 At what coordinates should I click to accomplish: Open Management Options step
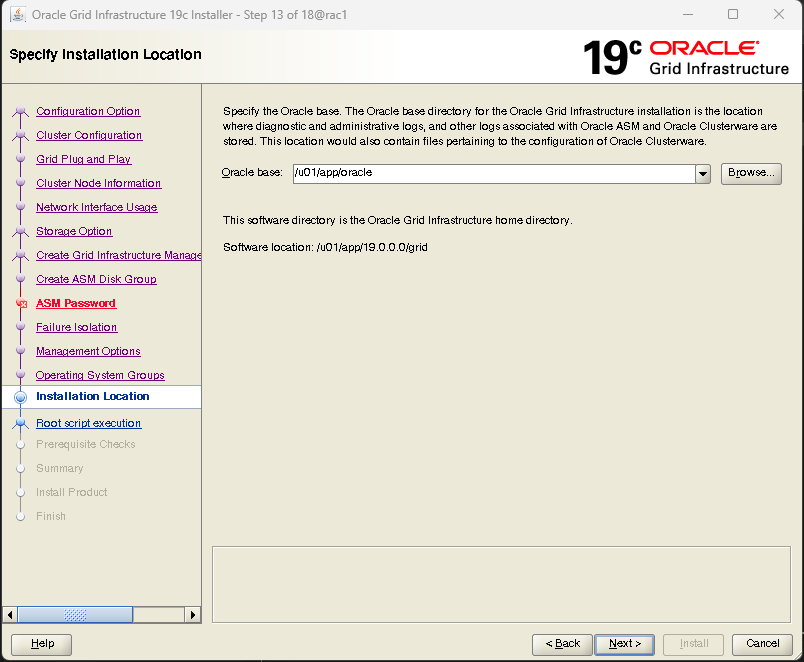[88, 351]
